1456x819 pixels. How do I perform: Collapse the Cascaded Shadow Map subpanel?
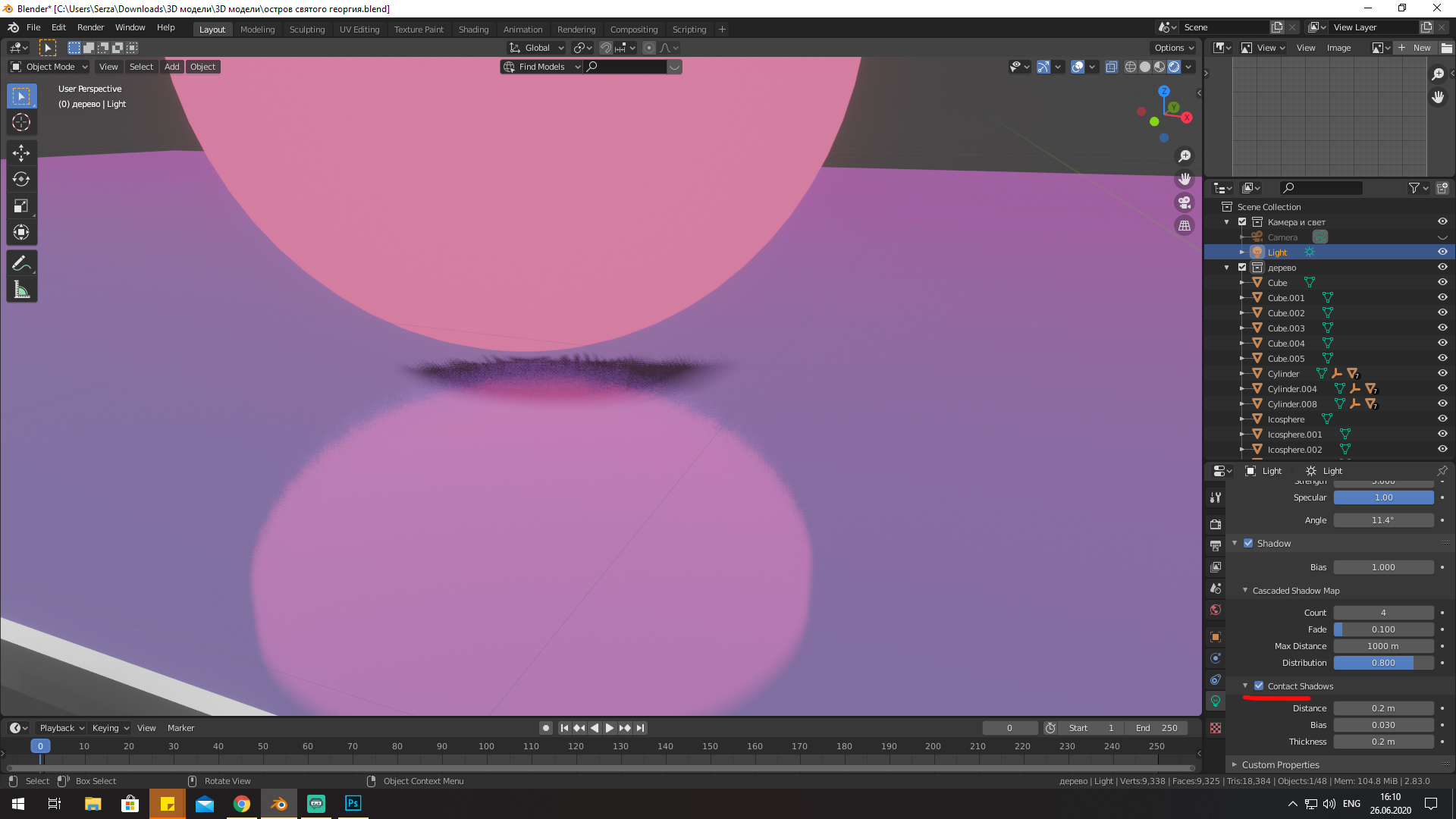click(x=1245, y=590)
